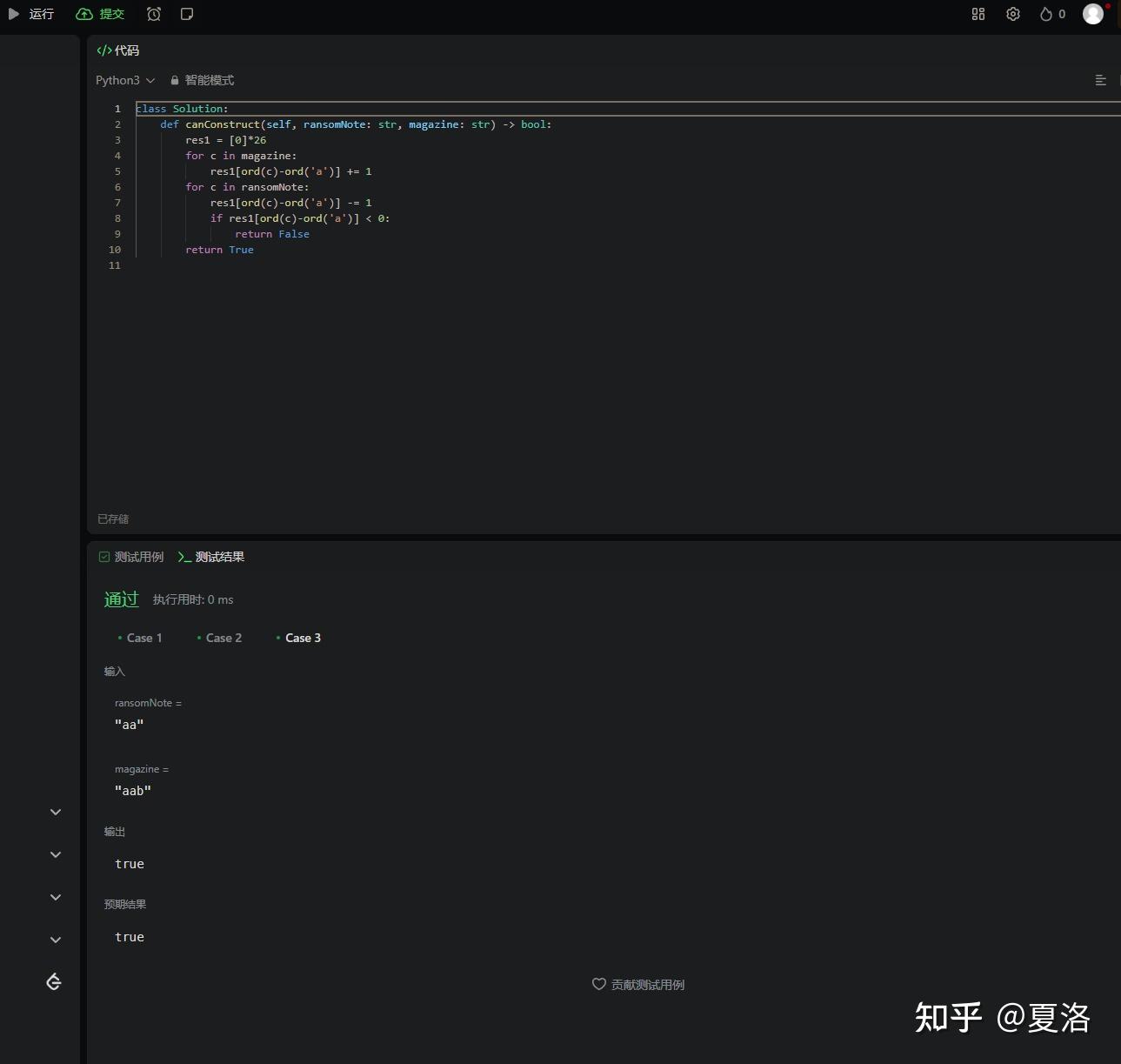
Task: Open the timer alarm clock icon
Action: pos(154,14)
